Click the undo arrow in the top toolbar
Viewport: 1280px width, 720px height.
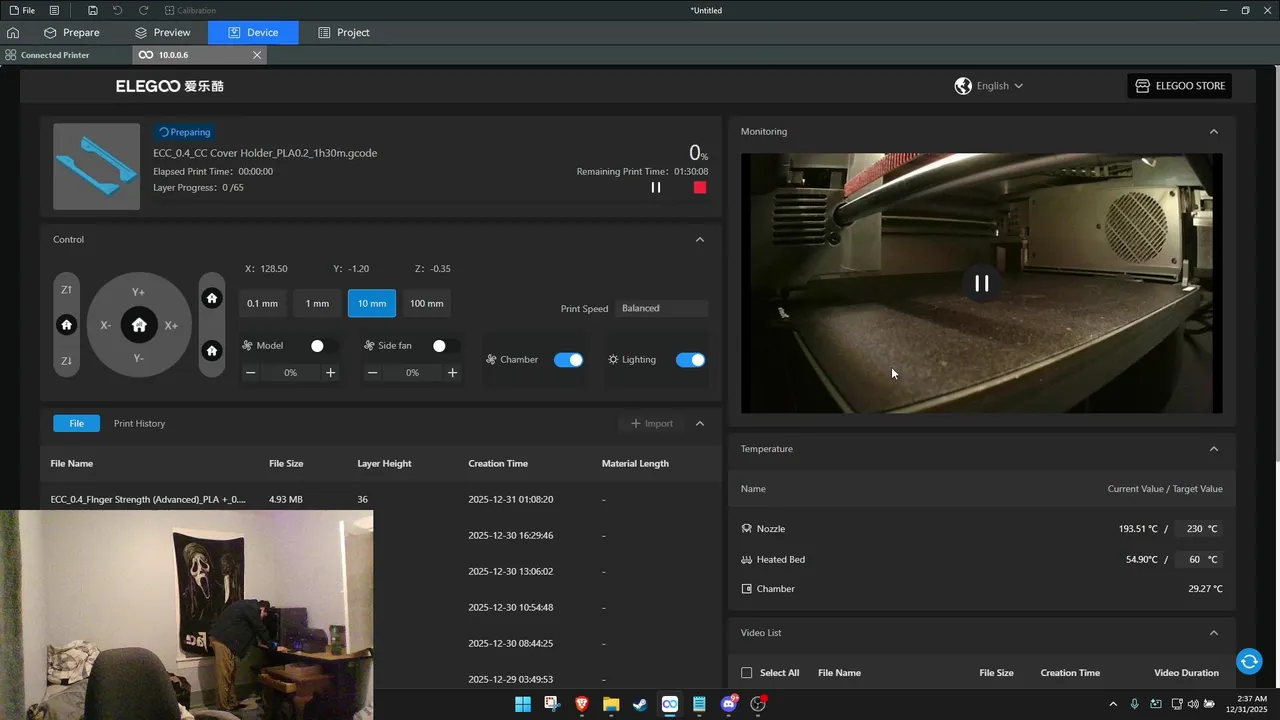118,10
